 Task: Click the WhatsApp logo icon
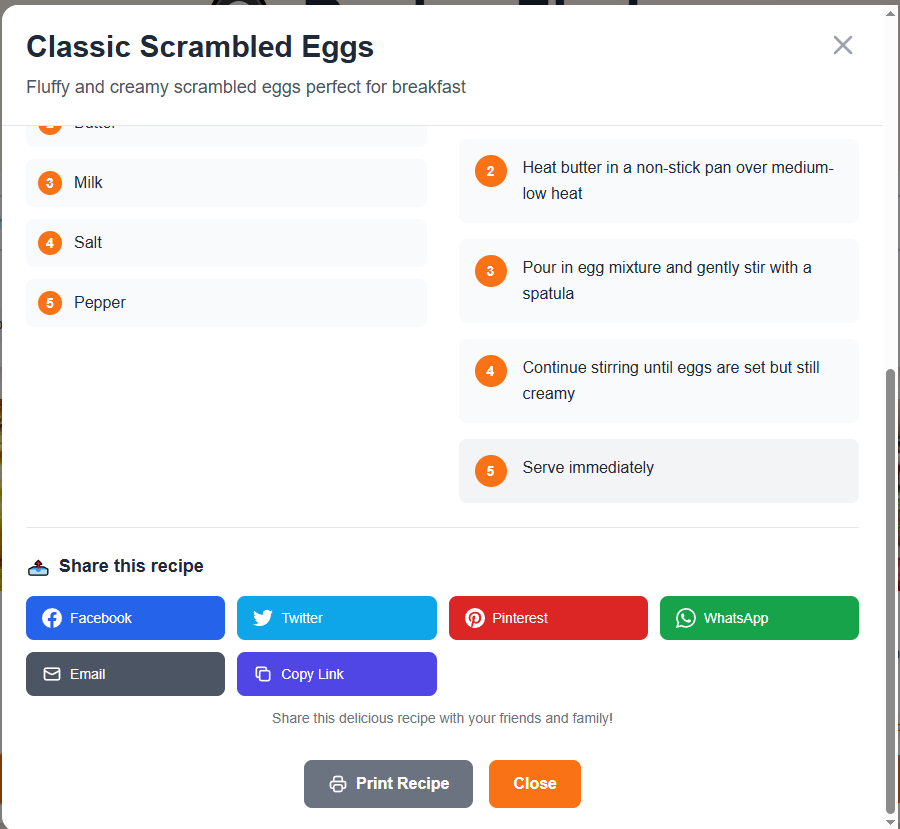tap(685, 618)
